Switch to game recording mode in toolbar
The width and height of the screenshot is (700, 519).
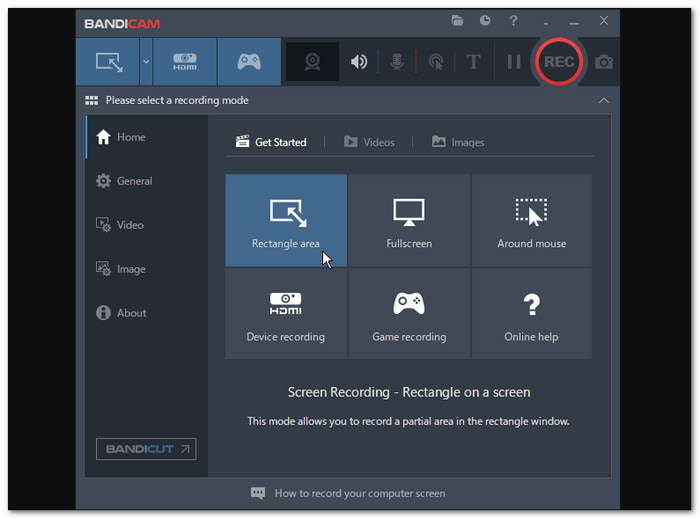coord(249,62)
